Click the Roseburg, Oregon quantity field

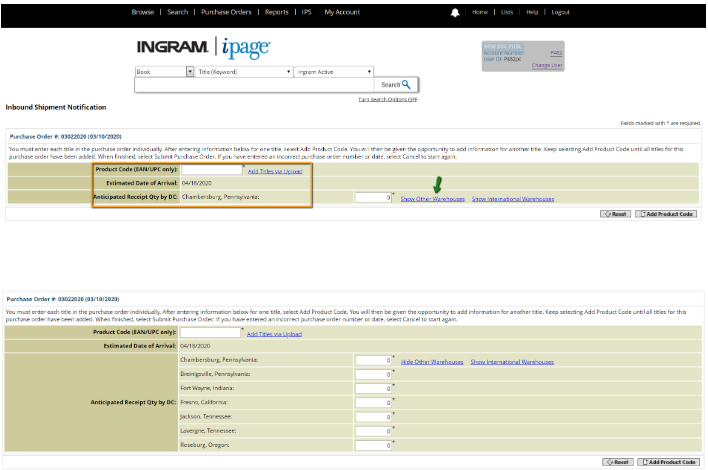tap(373, 446)
